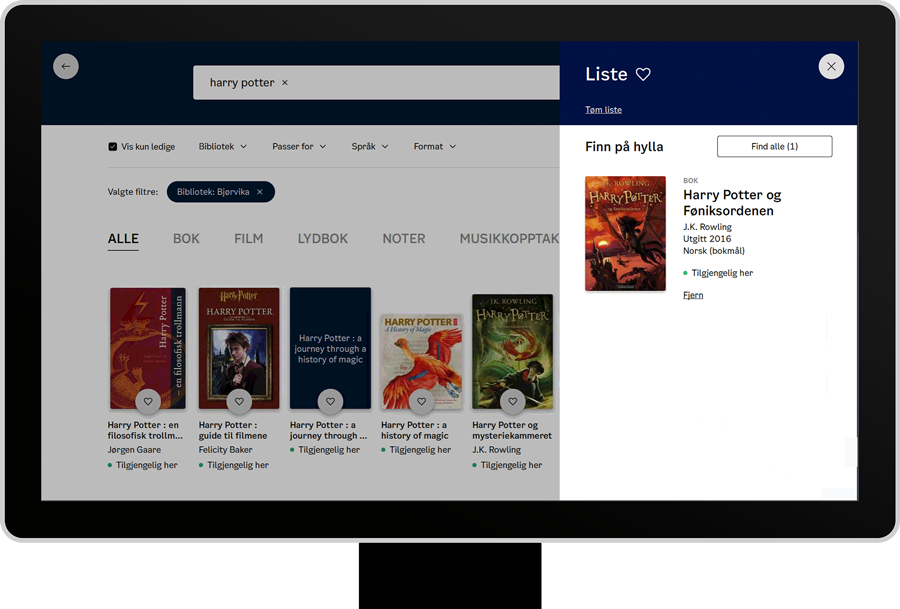Screen dimensions: 900x609
Task: Click the heart icon on "Harry Potter og mysteriekammeret"
Action: tap(512, 401)
